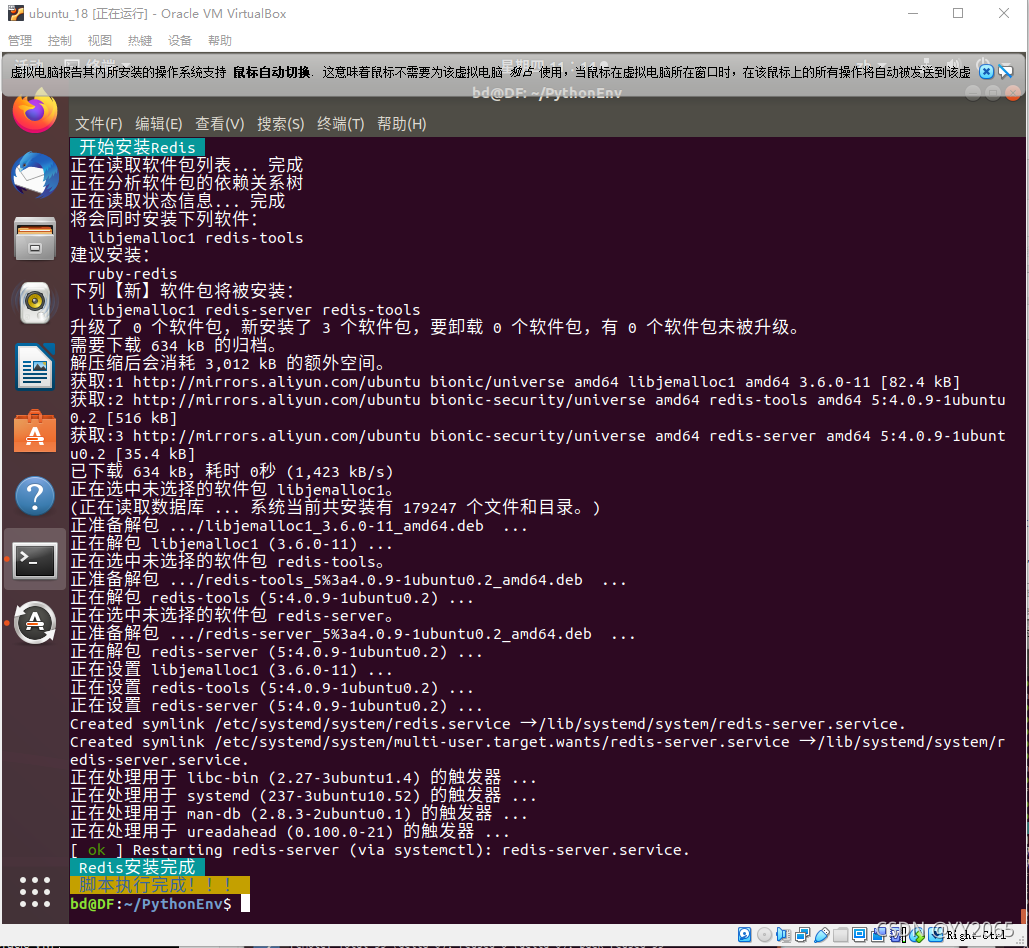
Task: Click yellow text 脚本执行完成！！！
Action: click(159, 885)
